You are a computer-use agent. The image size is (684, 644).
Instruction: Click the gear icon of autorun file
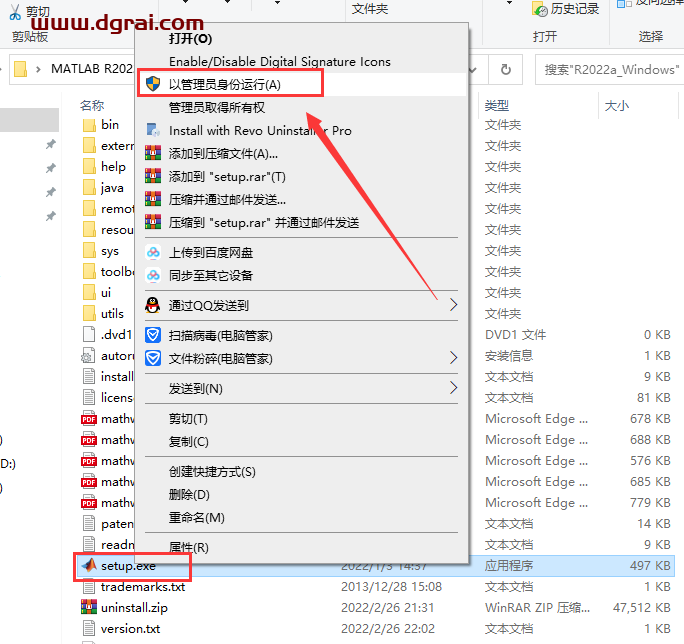coord(88,356)
